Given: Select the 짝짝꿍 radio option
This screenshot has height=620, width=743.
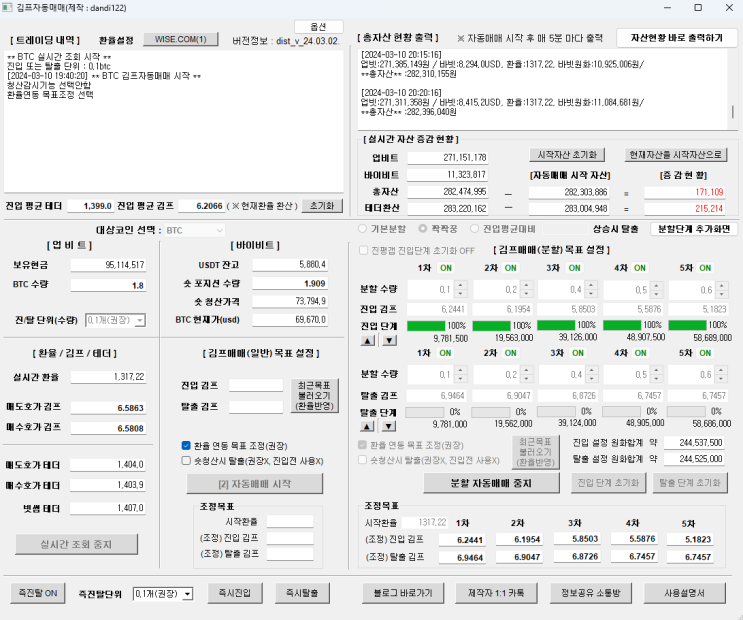Looking at the screenshot, I should (423, 228).
